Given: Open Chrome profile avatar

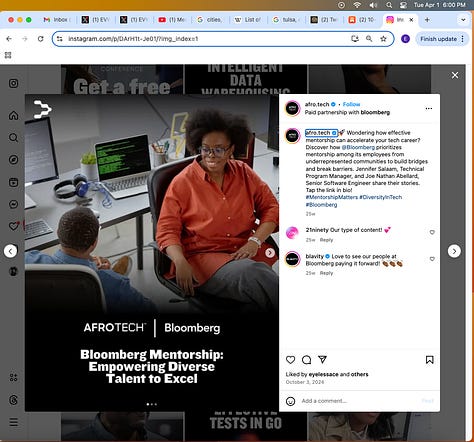Looking at the screenshot, I should coord(405,39).
